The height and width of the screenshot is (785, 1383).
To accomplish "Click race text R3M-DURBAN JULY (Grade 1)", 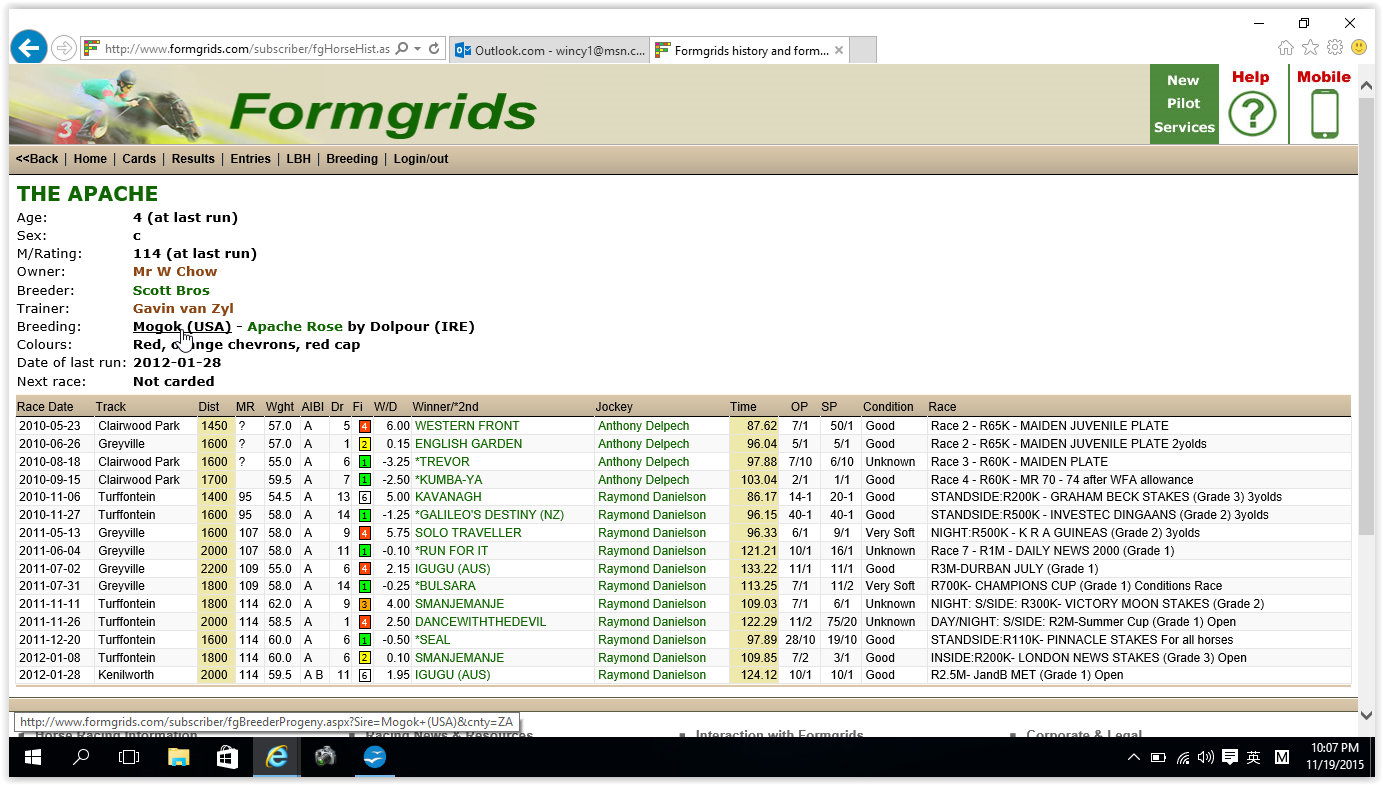I will click(1012, 569).
